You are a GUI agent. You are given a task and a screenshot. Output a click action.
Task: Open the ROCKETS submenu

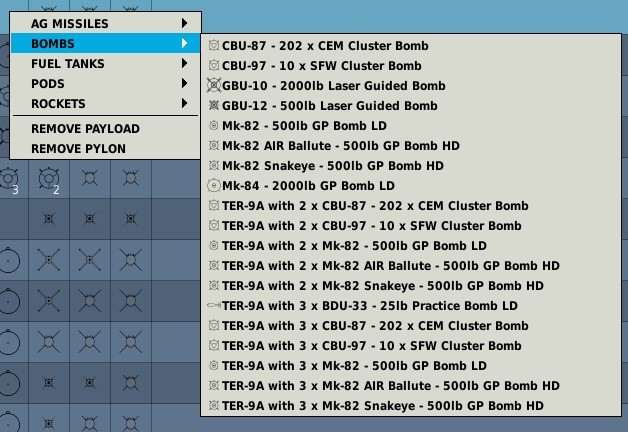pyautogui.click(x=105, y=103)
